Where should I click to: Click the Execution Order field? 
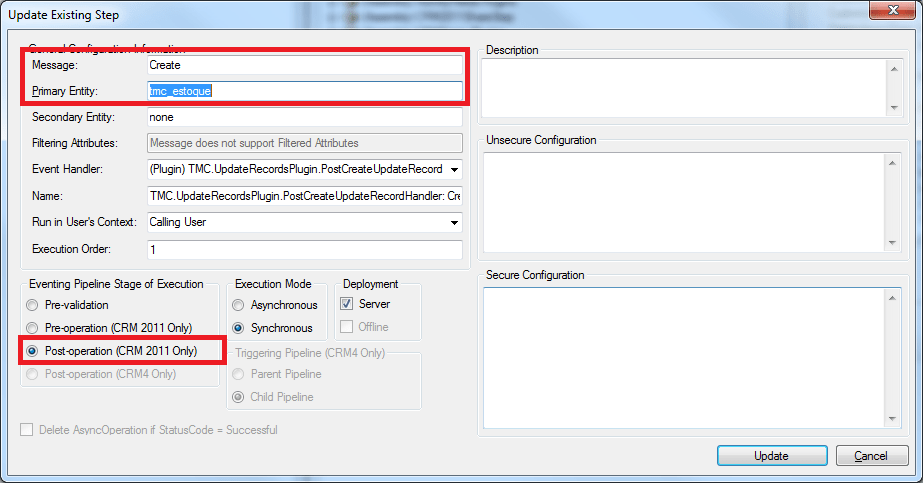click(x=304, y=249)
